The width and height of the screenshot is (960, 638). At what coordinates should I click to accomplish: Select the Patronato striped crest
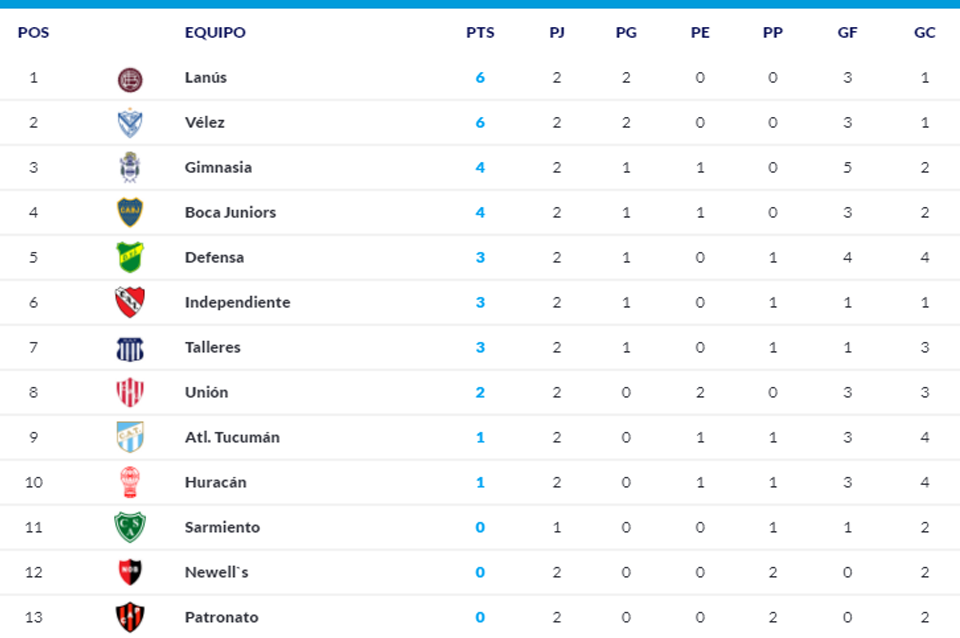click(x=130, y=616)
